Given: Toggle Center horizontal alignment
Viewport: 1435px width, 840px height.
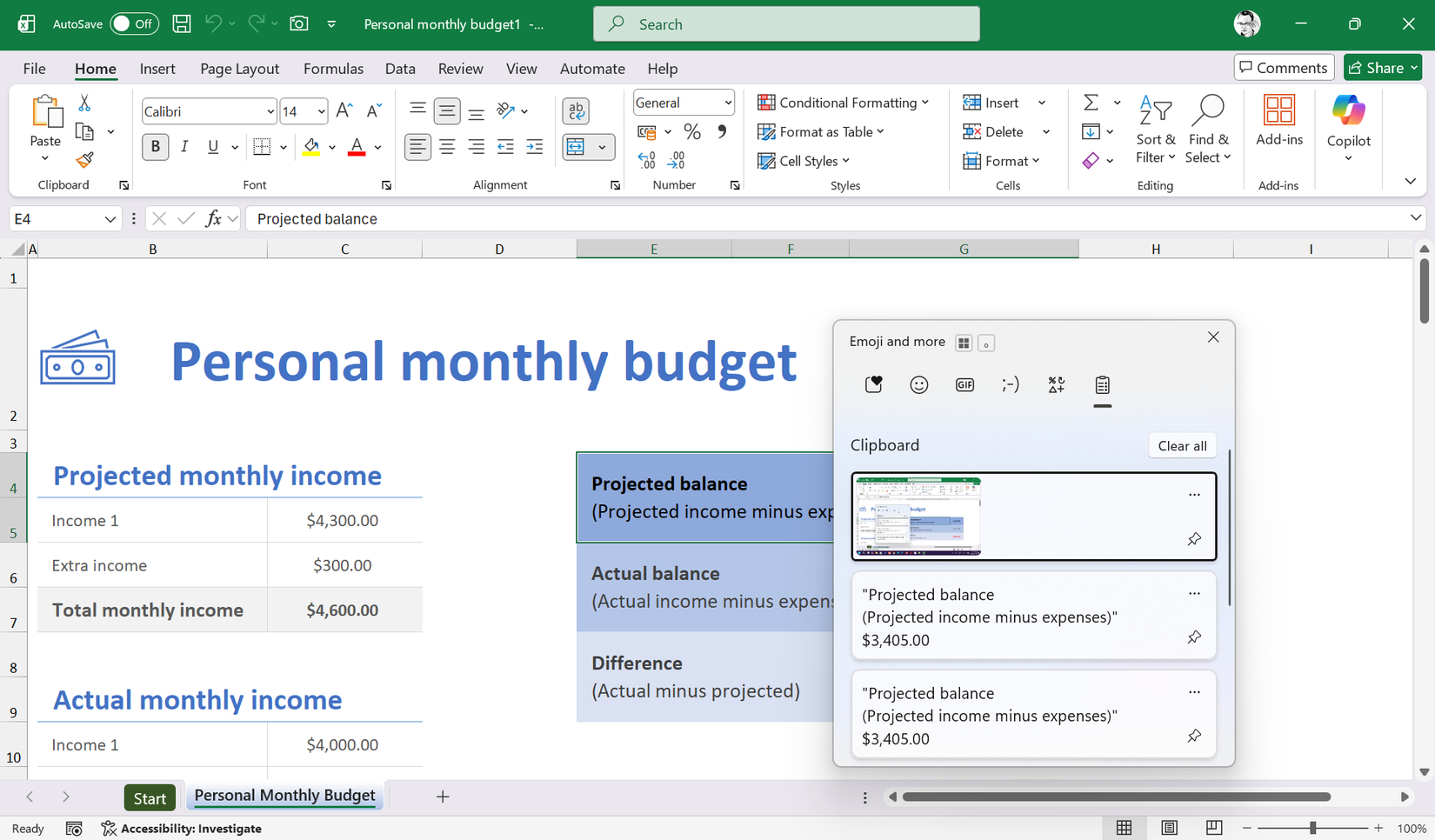Looking at the screenshot, I should pos(447,147).
